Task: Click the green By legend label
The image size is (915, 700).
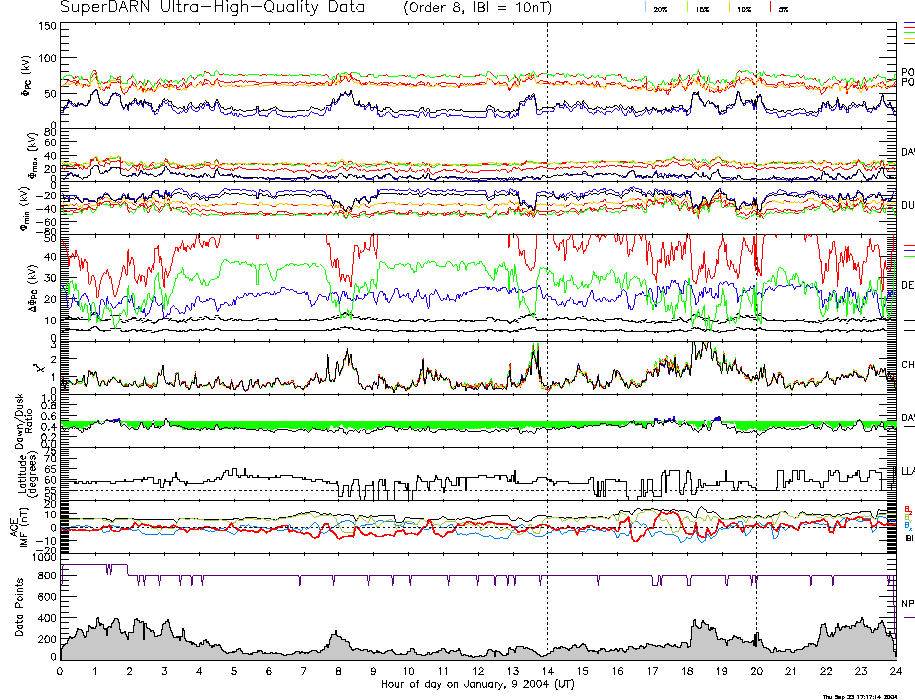Action: [908, 517]
